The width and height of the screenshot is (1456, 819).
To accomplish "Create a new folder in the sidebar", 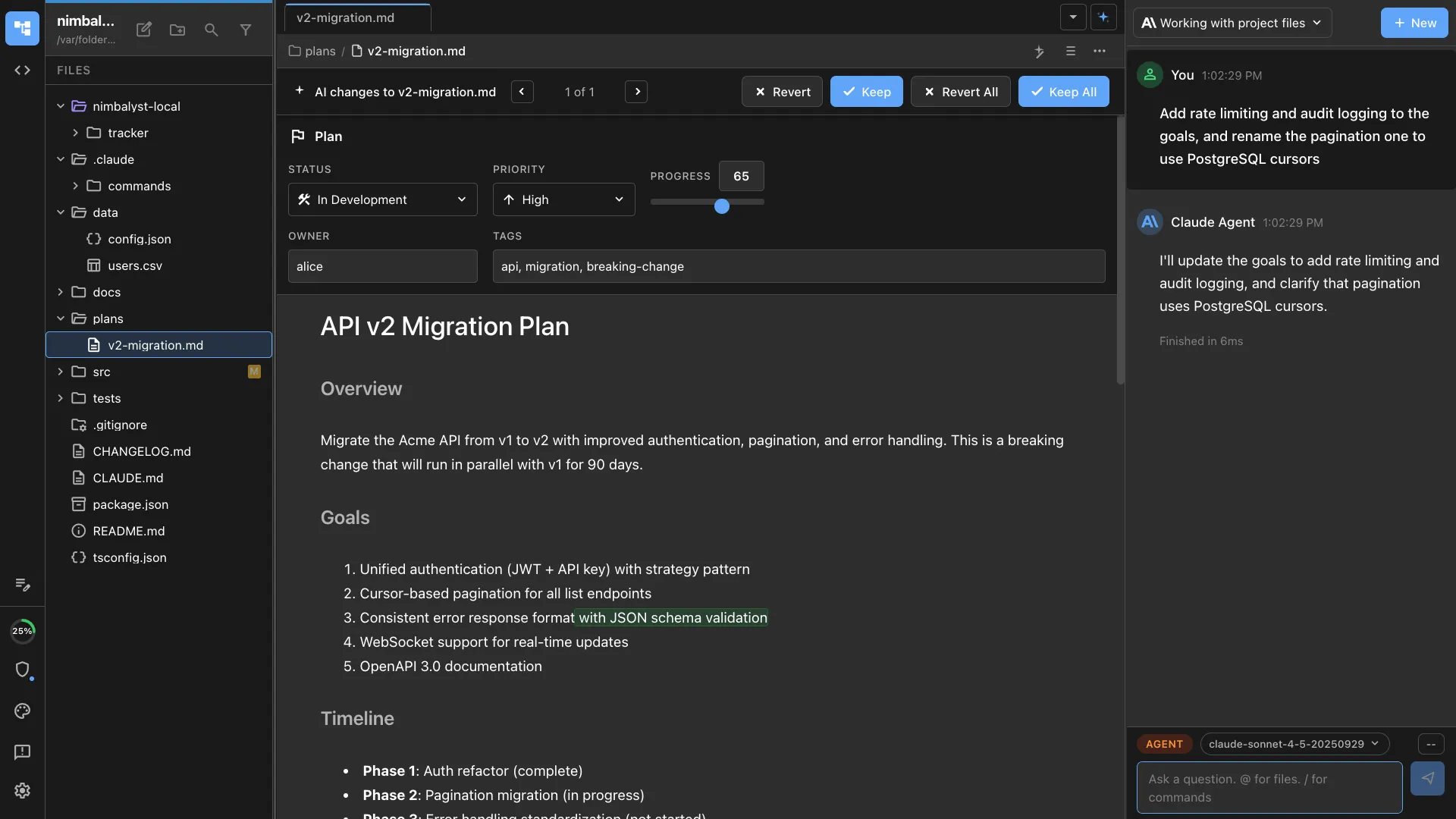I will [x=177, y=30].
